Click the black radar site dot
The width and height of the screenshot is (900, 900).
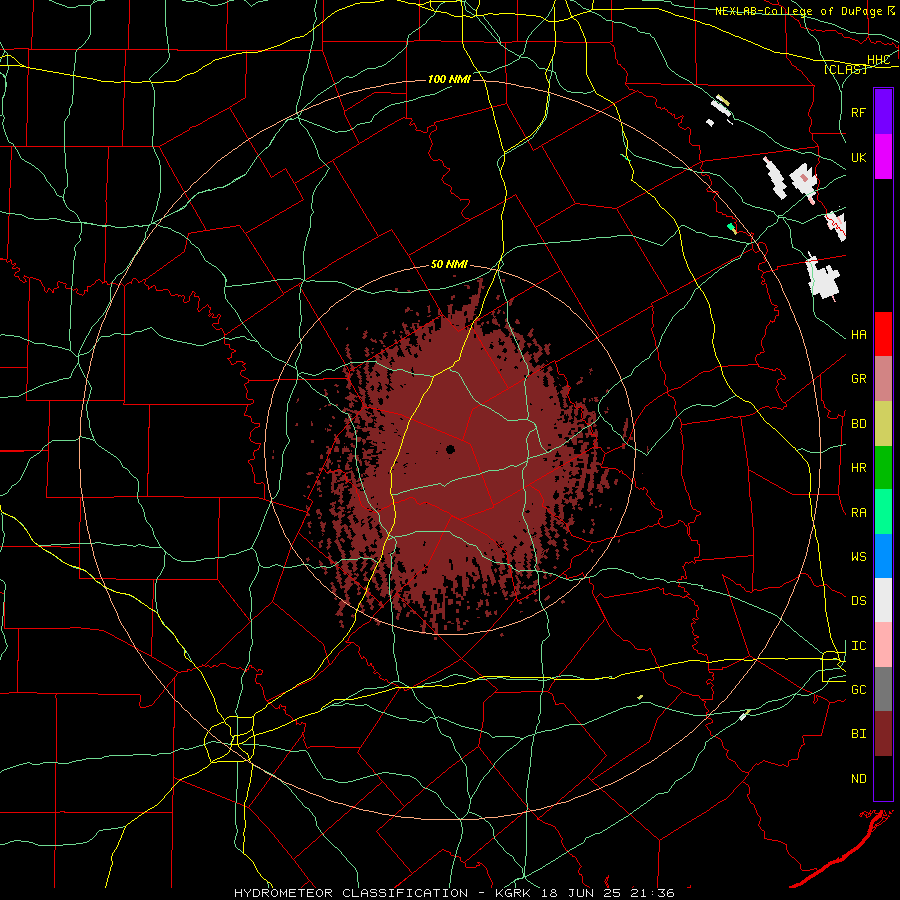(x=451, y=449)
